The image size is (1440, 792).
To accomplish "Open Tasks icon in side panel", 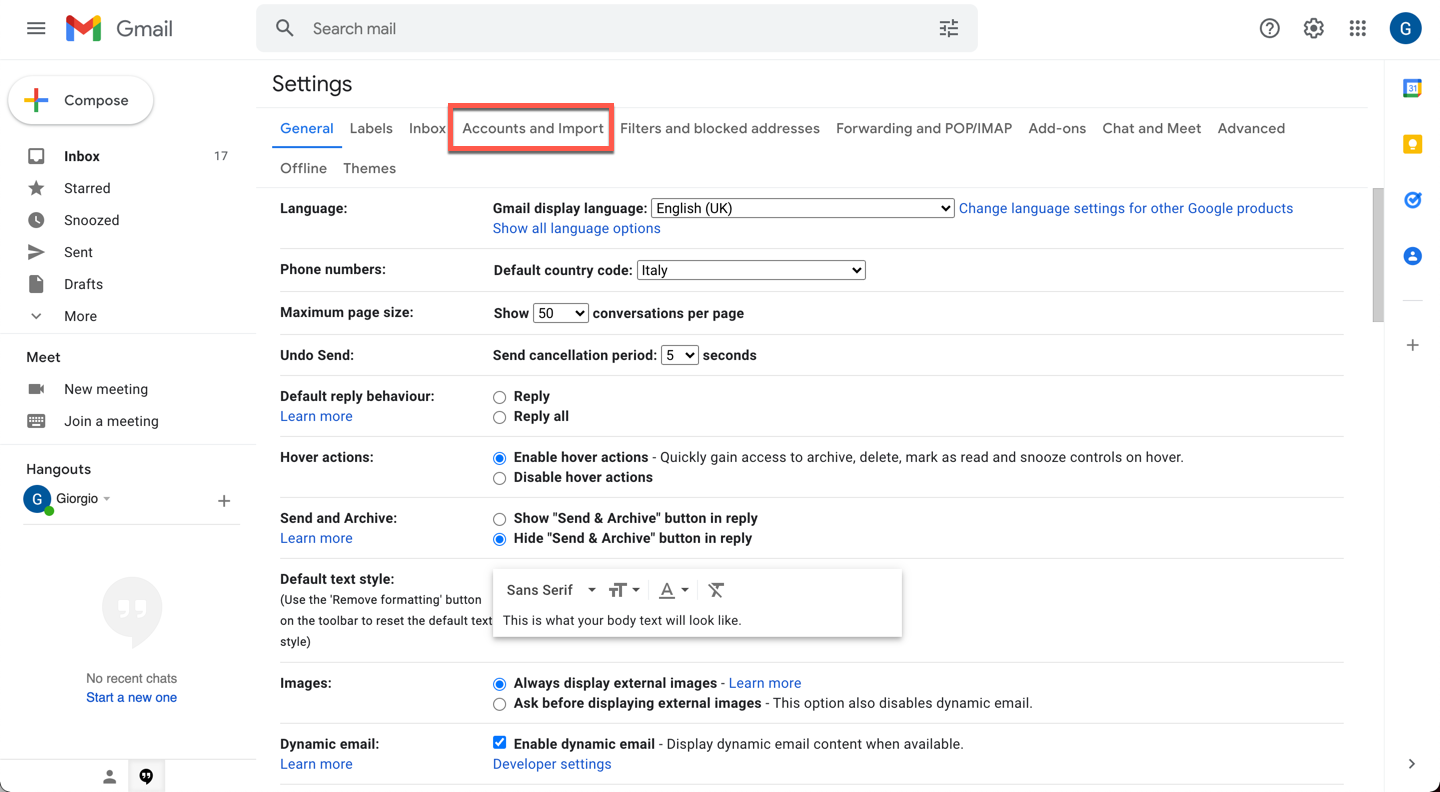I will tap(1412, 200).
